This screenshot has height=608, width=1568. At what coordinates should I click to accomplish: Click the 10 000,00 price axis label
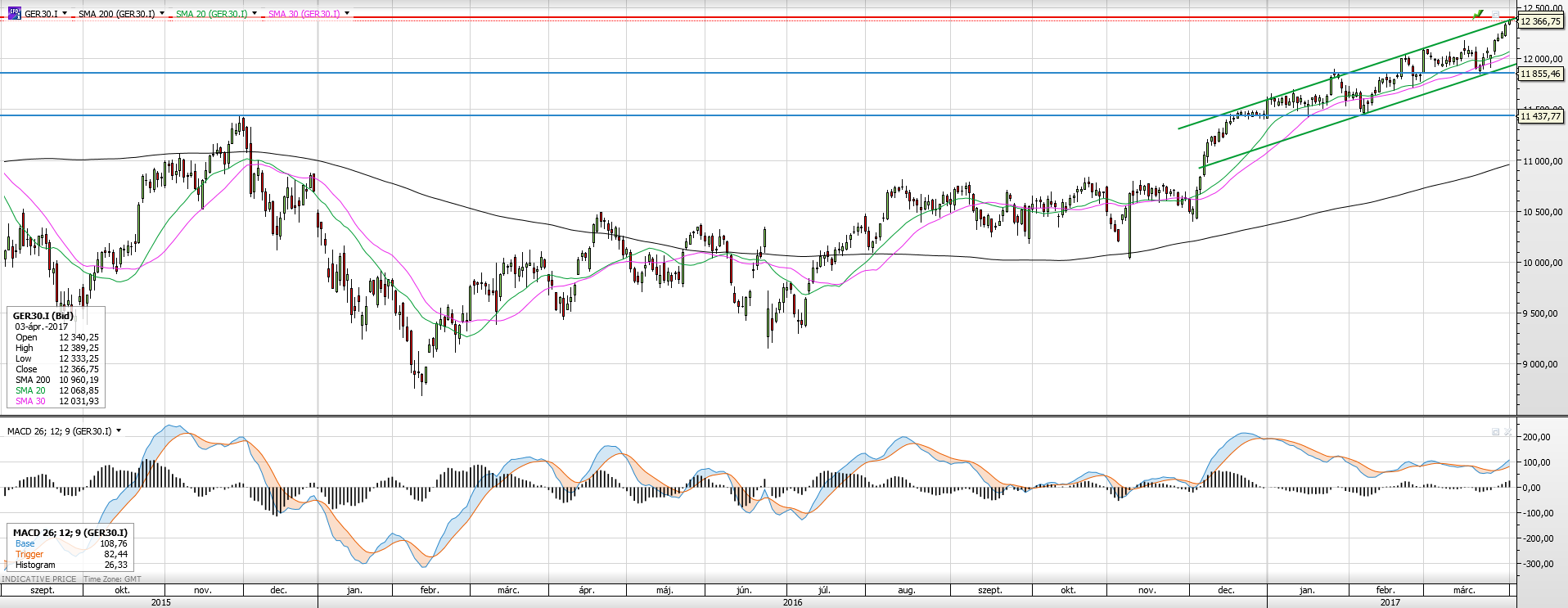1542,263
